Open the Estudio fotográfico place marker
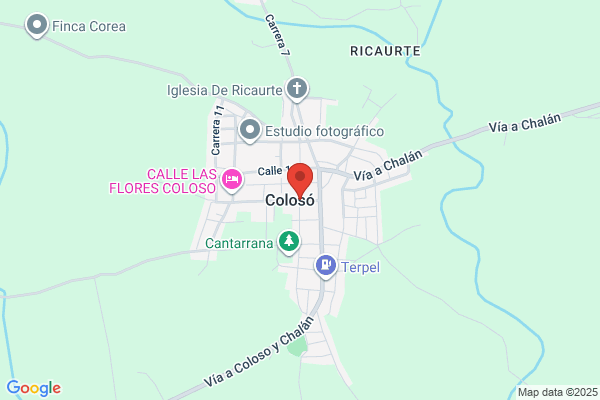Screen dimensions: 600x400 click(x=250, y=130)
